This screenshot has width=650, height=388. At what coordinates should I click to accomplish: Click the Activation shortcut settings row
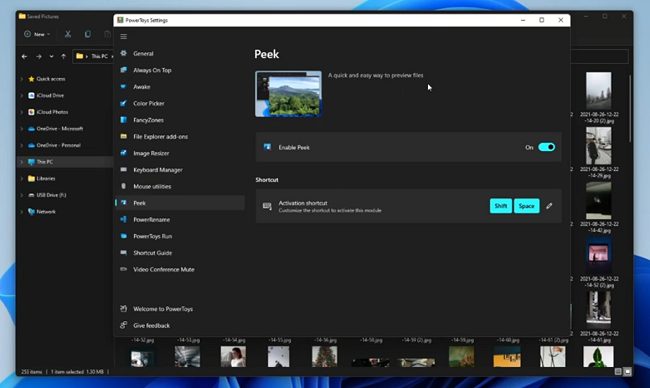(408, 206)
